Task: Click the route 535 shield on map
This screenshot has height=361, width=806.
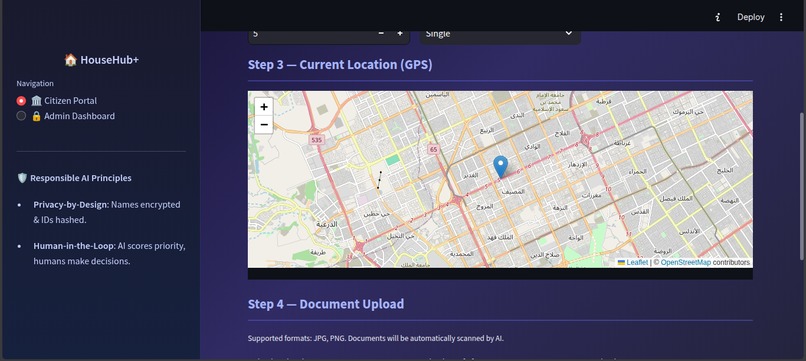Action: click(316, 140)
